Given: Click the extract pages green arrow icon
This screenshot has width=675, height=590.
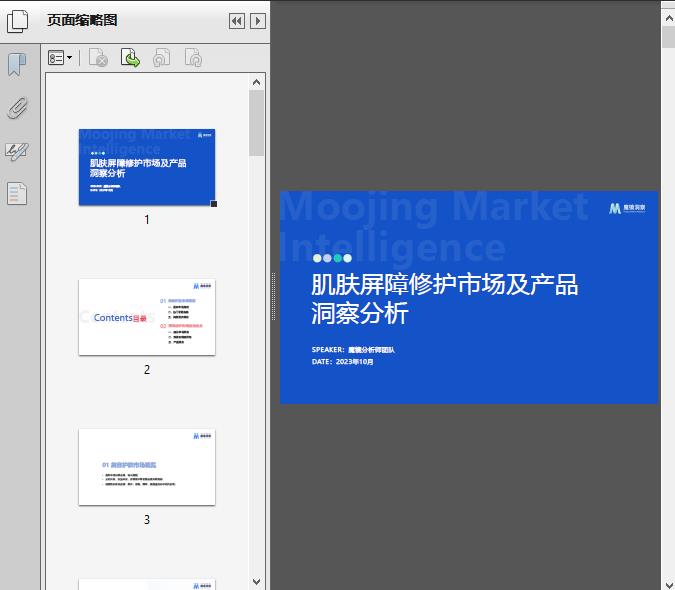Looking at the screenshot, I should tap(130, 58).
